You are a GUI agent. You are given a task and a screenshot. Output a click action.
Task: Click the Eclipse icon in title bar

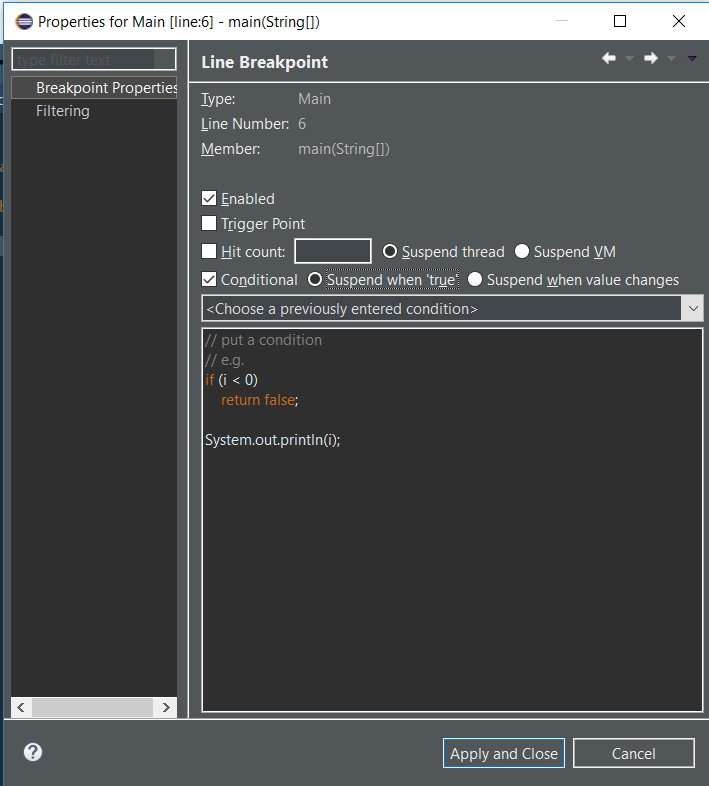(x=24, y=22)
